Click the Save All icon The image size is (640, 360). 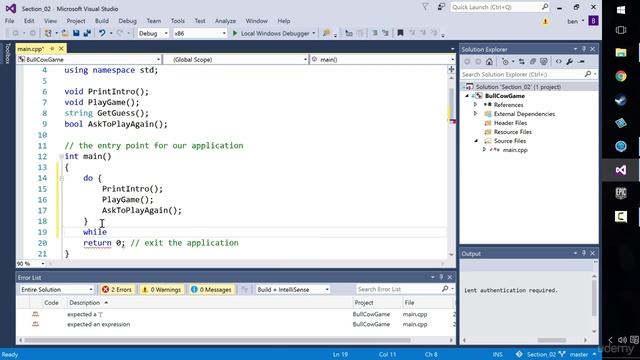tap(87, 33)
